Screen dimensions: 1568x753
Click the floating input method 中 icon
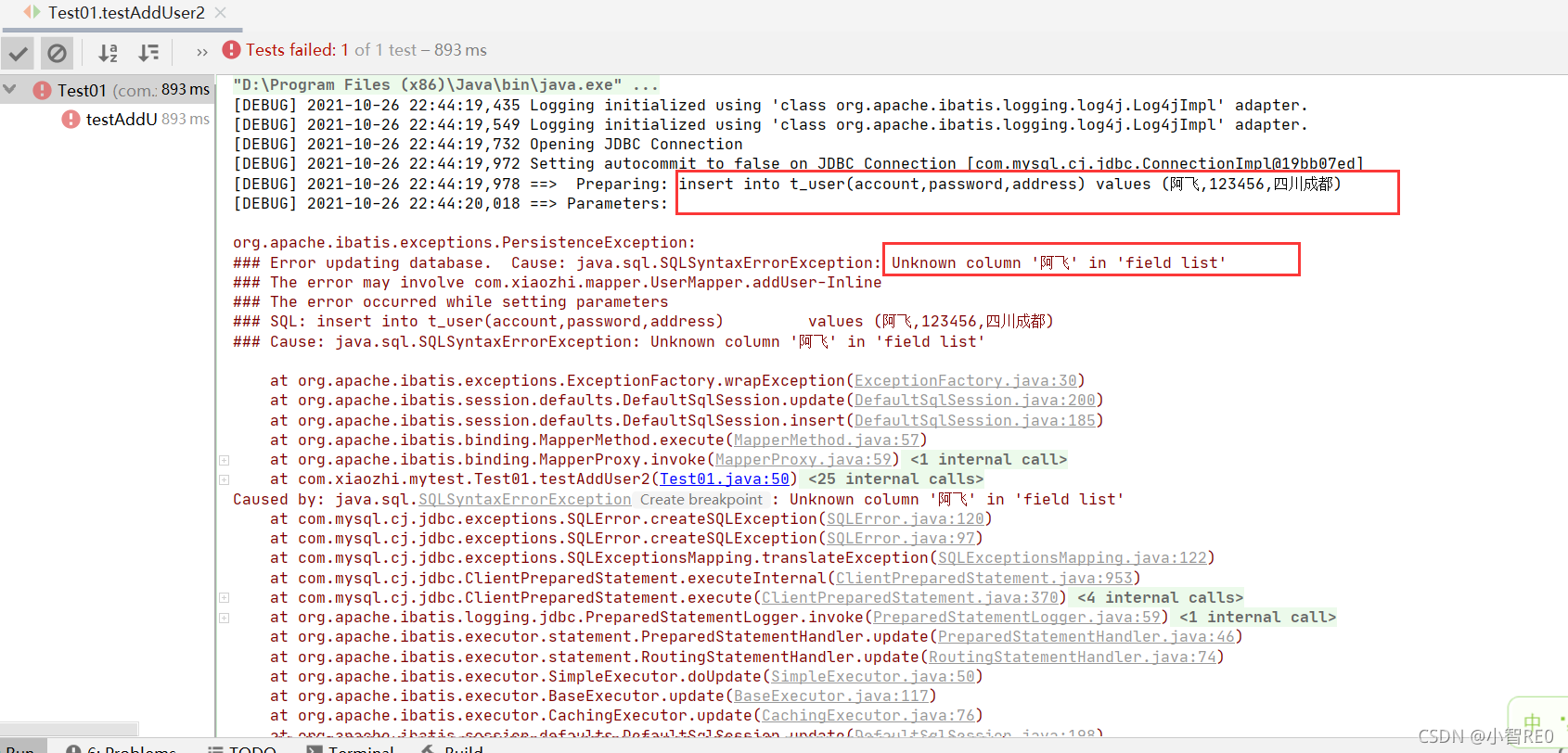coord(1532,721)
